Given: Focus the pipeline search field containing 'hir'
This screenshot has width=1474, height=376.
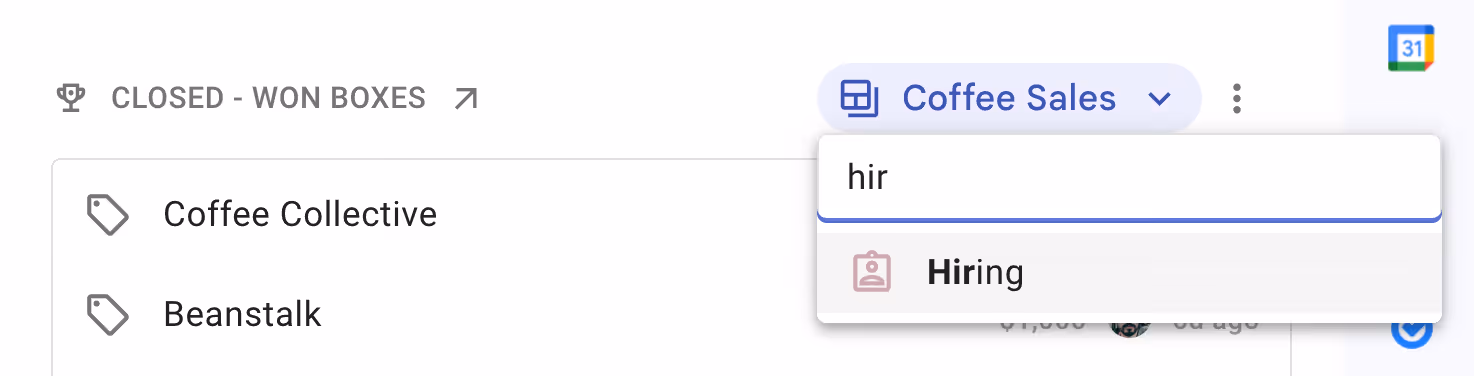Looking at the screenshot, I should [x=1129, y=178].
